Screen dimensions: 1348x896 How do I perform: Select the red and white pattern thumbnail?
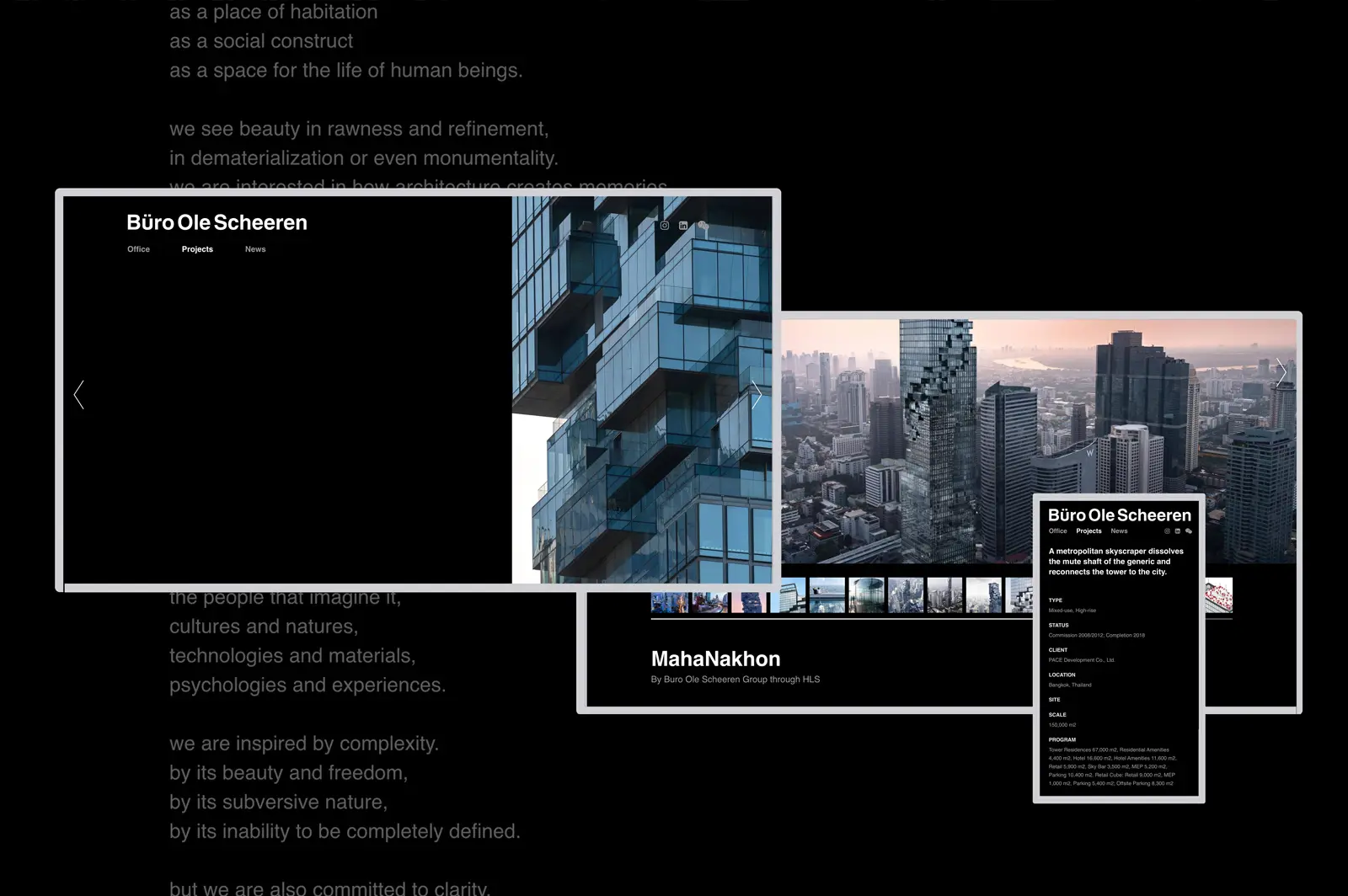(x=1218, y=595)
